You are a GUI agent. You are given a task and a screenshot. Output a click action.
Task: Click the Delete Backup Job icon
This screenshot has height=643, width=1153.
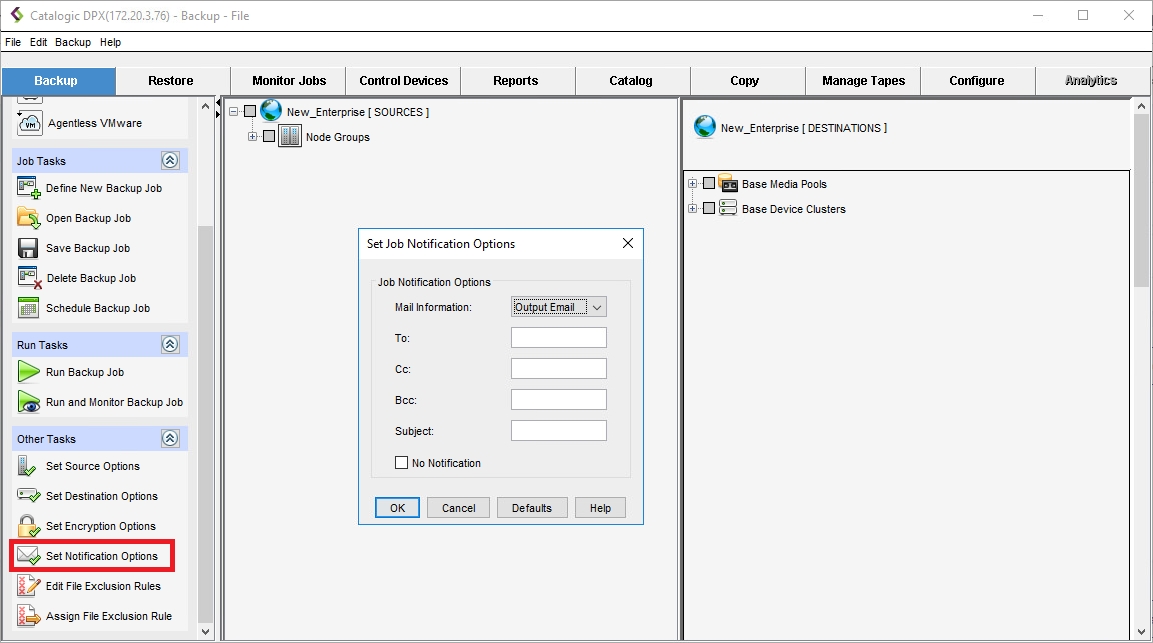pos(29,278)
